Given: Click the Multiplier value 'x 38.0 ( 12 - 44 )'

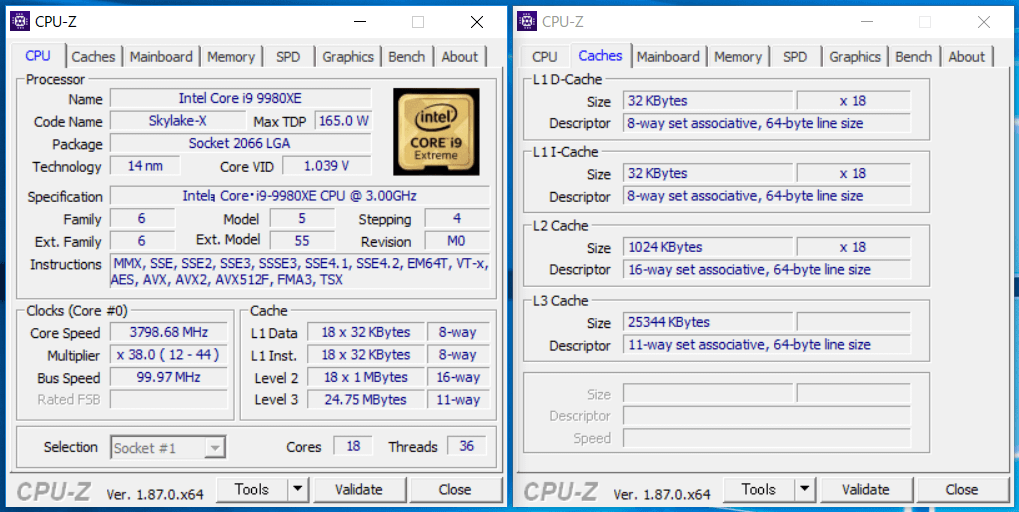Looking at the screenshot, I should pyautogui.click(x=168, y=355).
